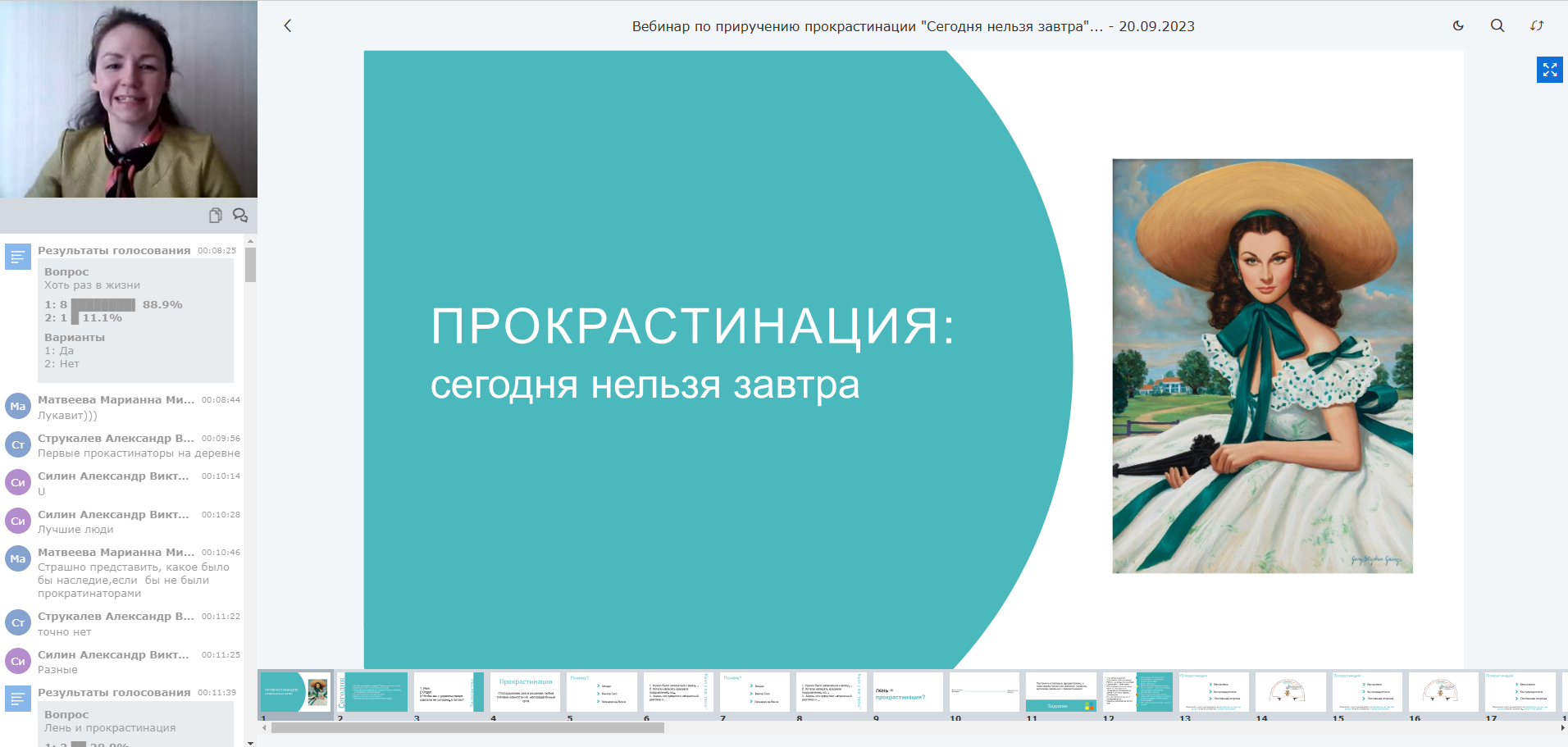Screen dimensions: 1568x747
Task: Click the 'Ма' avatar beside 'Лукавит)))'
Action: pos(18,406)
